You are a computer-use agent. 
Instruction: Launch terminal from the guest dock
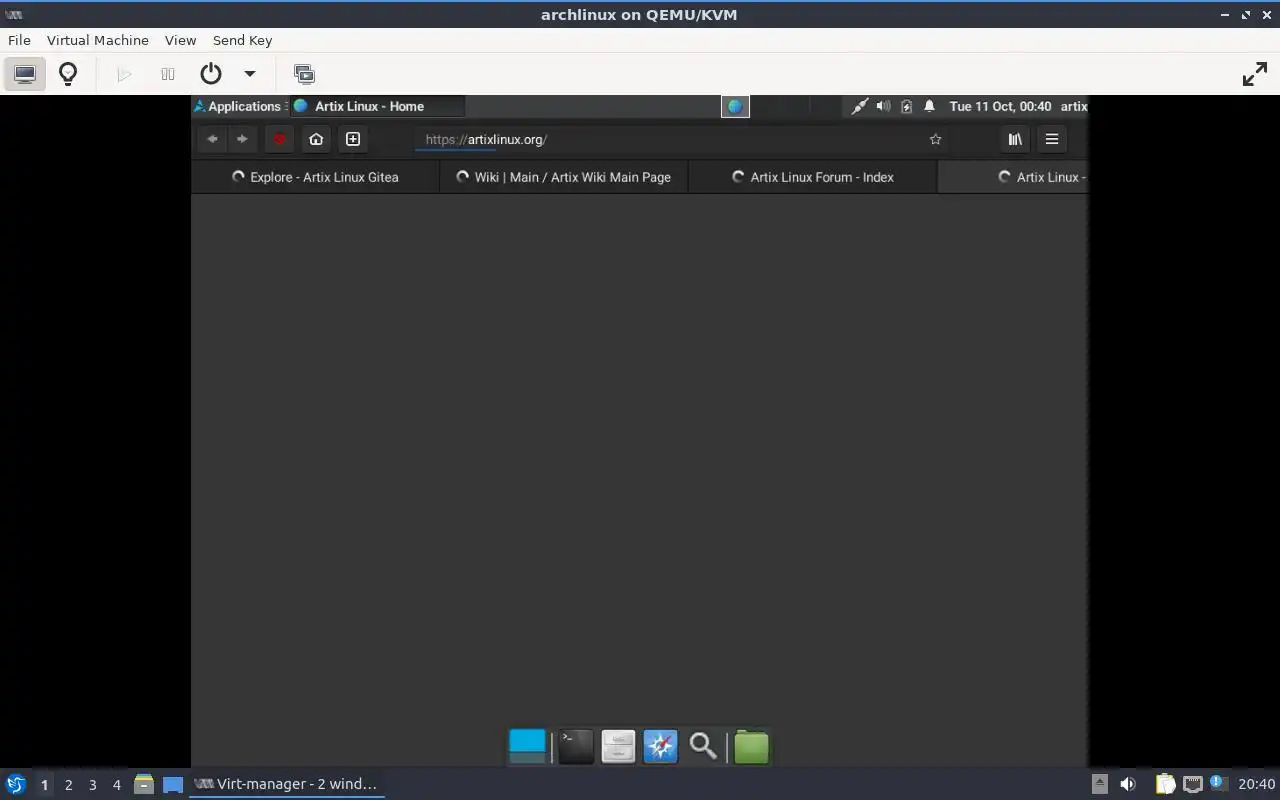tap(576, 746)
